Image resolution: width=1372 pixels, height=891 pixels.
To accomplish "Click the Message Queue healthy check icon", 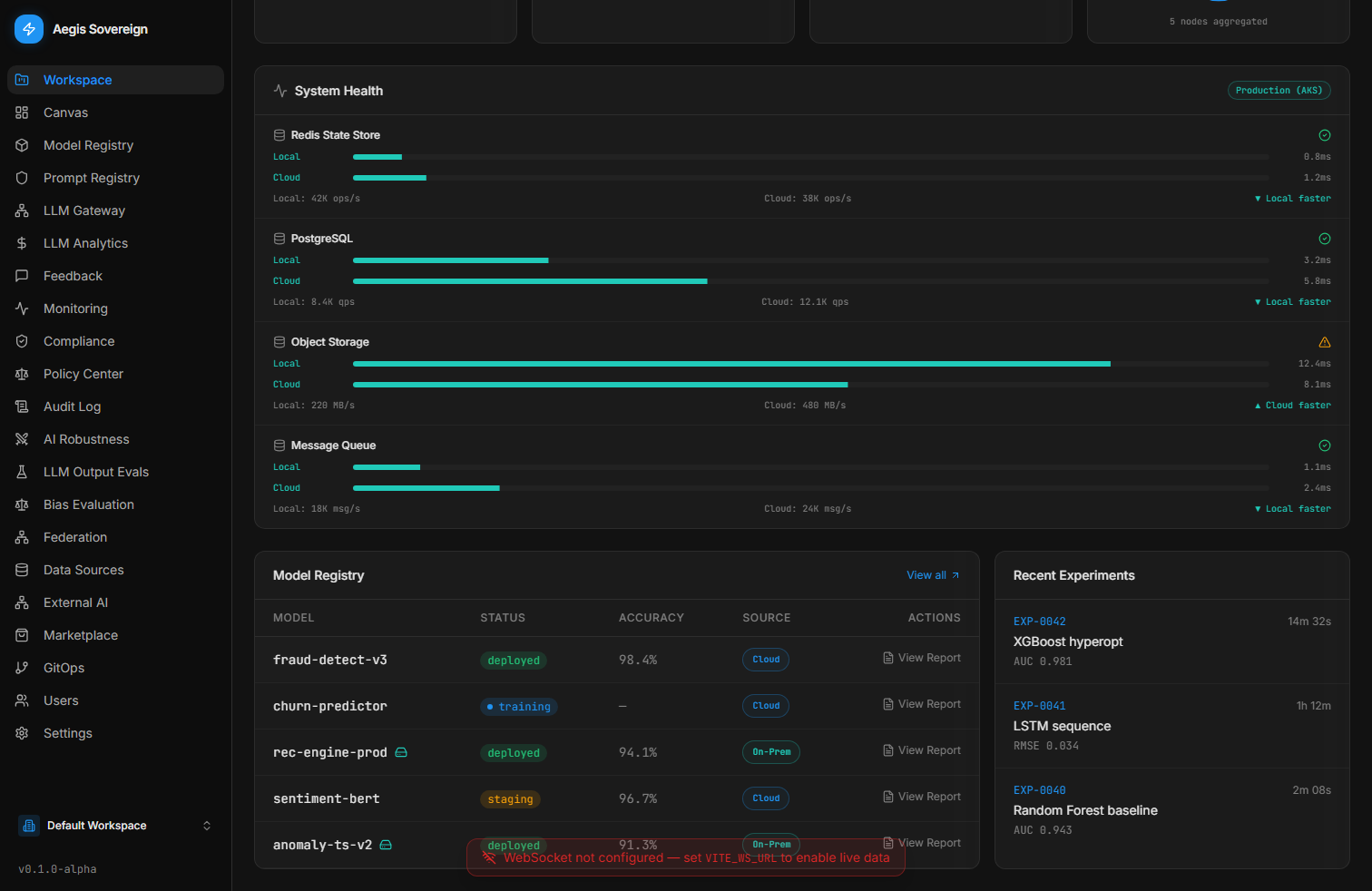I will click(x=1325, y=445).
